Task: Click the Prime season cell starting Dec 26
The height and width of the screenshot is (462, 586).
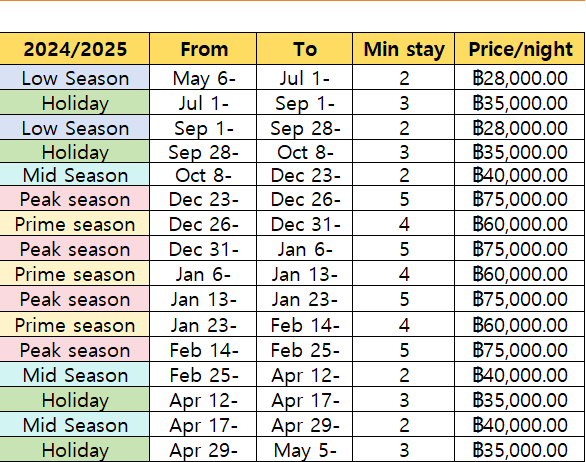Action: click(x=75, y=224)
